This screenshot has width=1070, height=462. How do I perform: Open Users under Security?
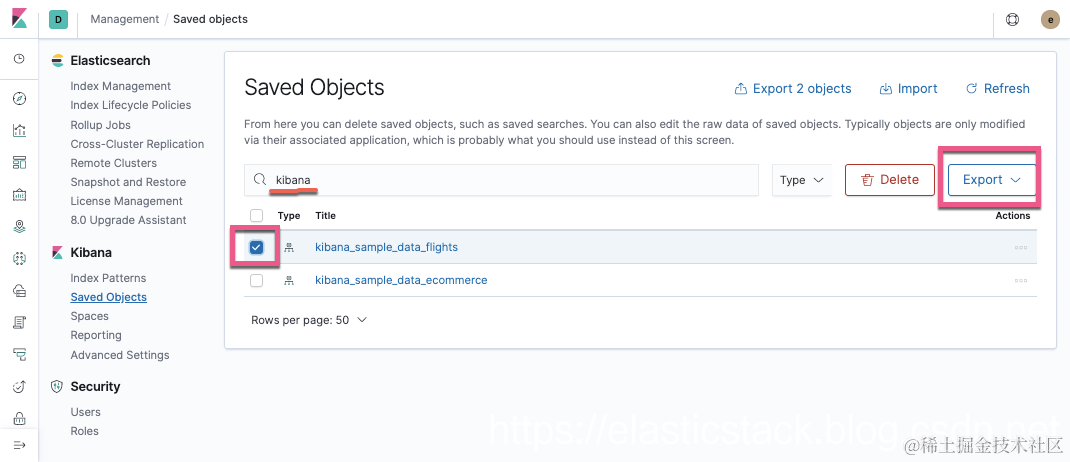(x=85, y=412)
